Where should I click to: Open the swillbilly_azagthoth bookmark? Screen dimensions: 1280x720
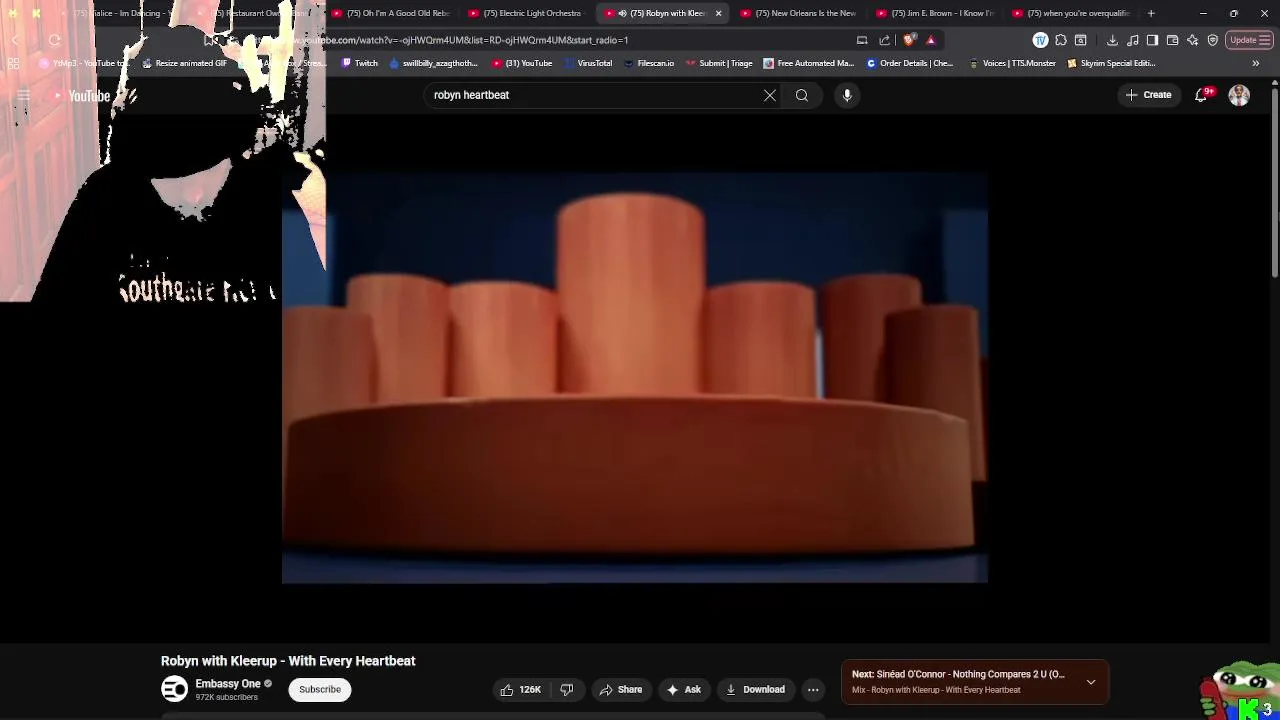click(x=433, y=63)
